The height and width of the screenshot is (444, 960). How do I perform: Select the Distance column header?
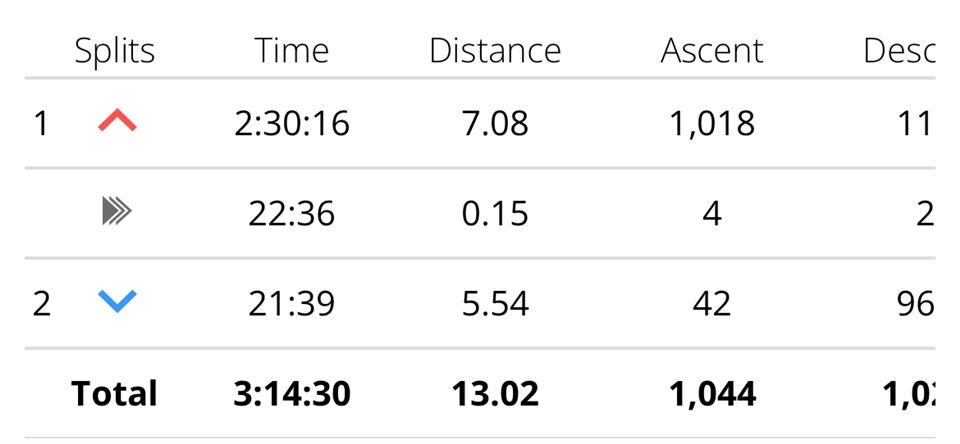[495, 51]
